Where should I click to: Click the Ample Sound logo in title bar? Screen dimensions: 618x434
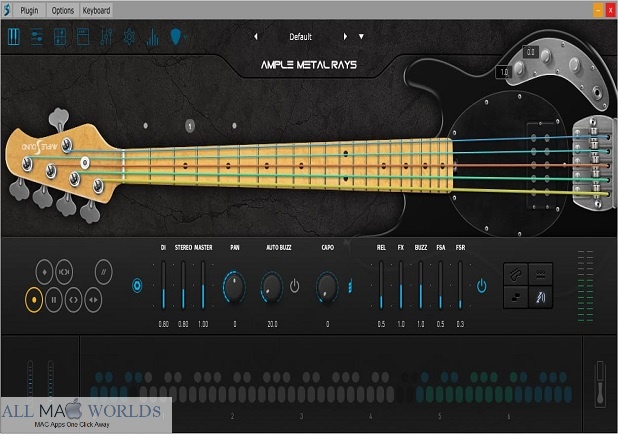[x=7, y=10]
